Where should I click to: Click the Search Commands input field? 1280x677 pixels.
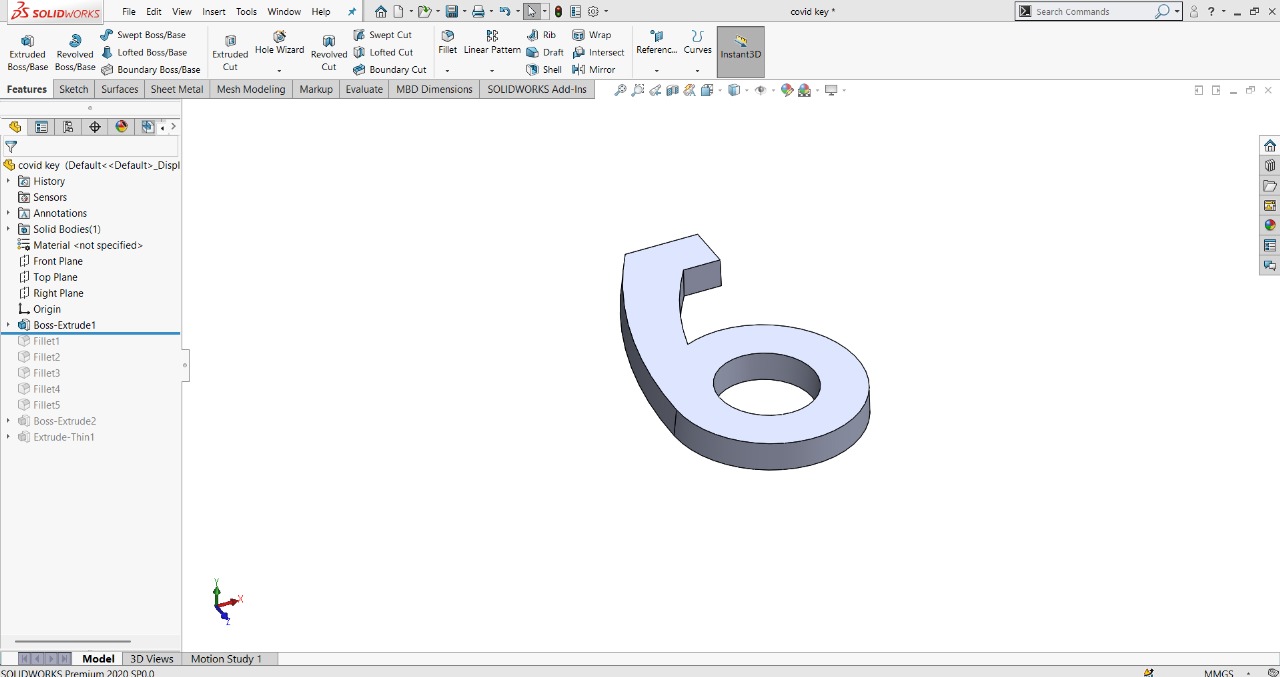pyautogui.click(x=1094, y=12)
